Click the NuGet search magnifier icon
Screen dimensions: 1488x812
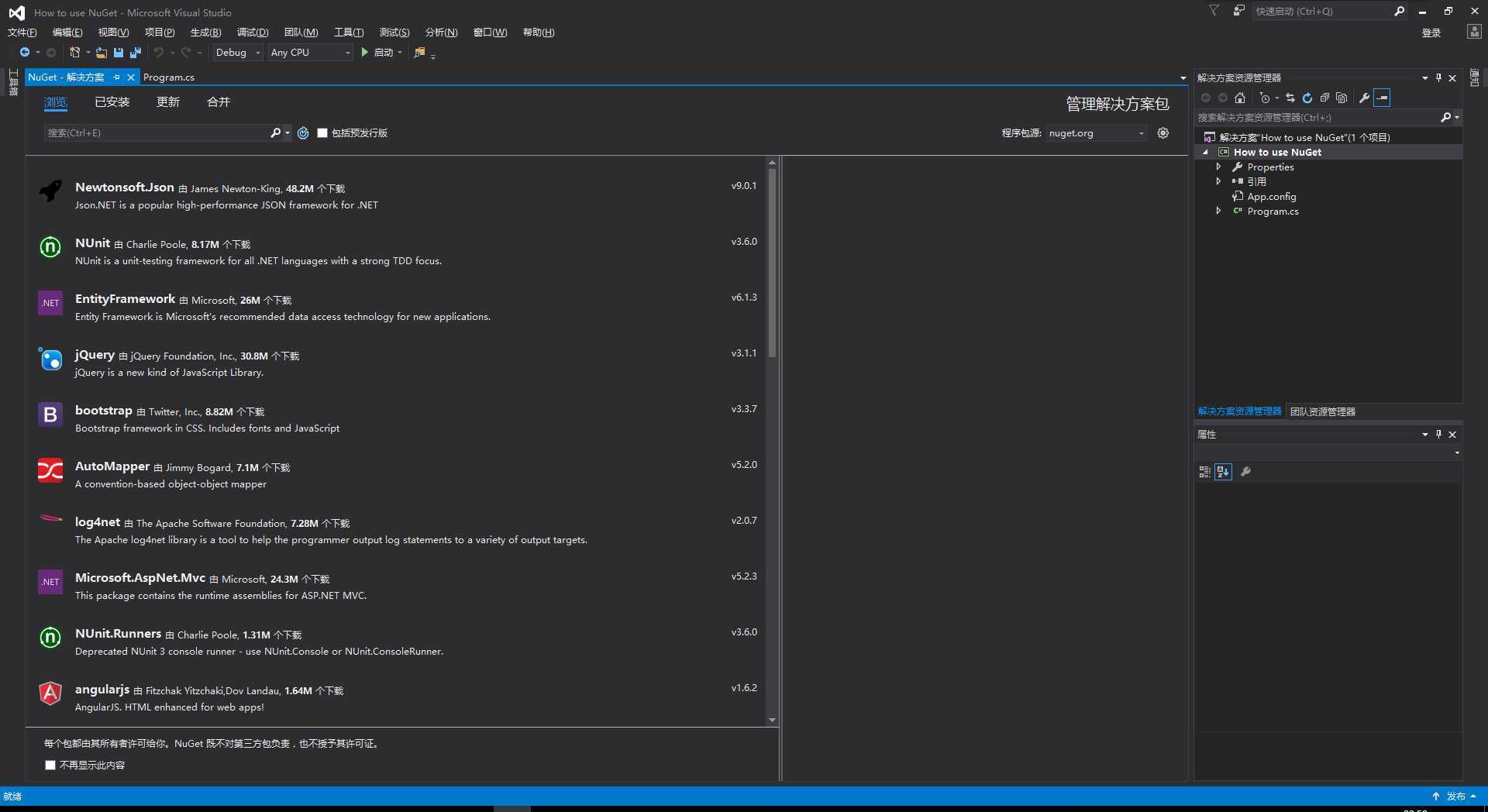click(275, 132)
